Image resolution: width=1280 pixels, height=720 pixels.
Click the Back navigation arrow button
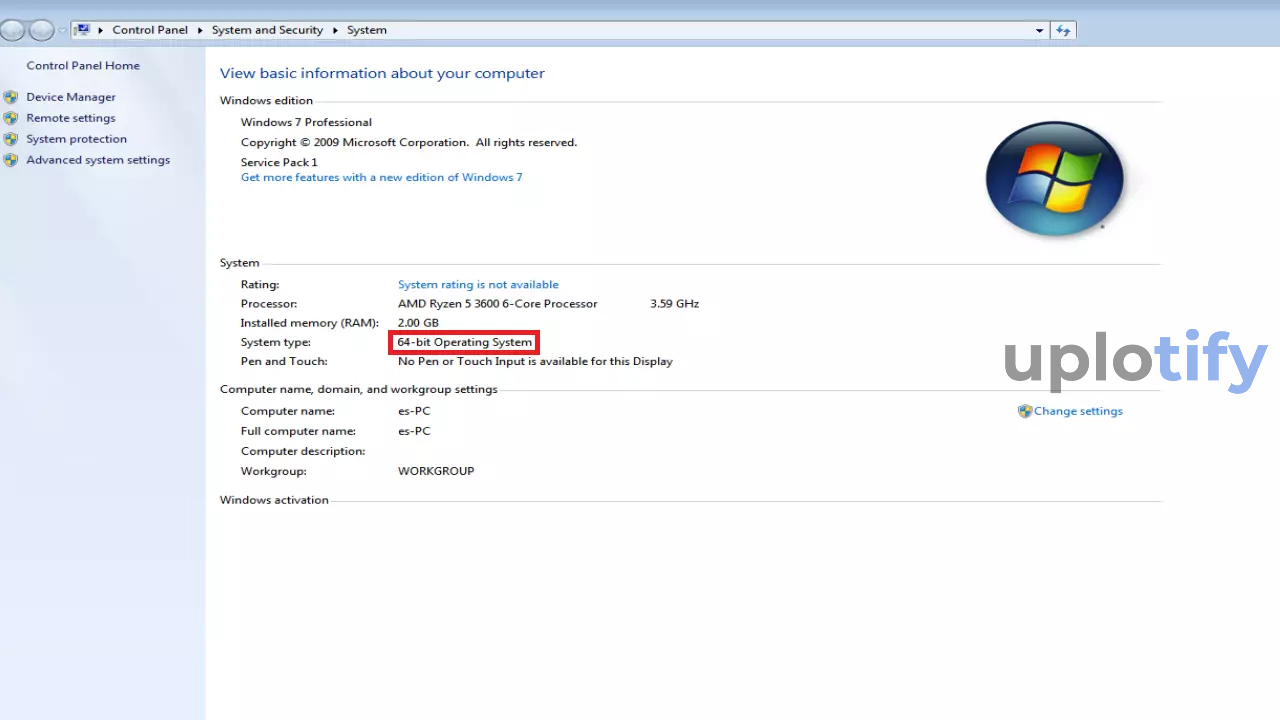[x=13, y=30]
